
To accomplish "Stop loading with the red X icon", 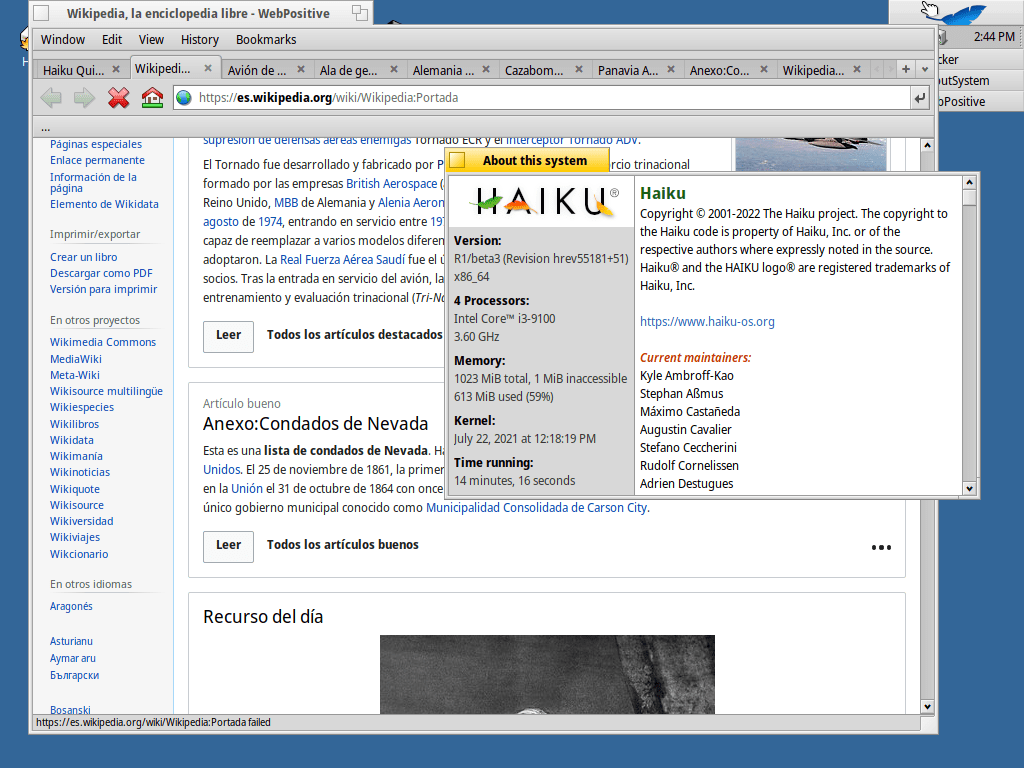I will (x=118, y=98).
